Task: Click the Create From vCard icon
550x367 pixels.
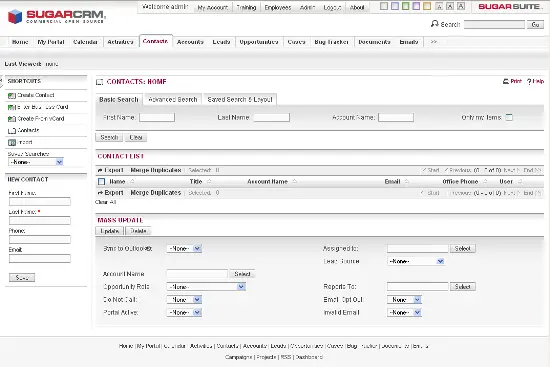Action: coord(12,119)
